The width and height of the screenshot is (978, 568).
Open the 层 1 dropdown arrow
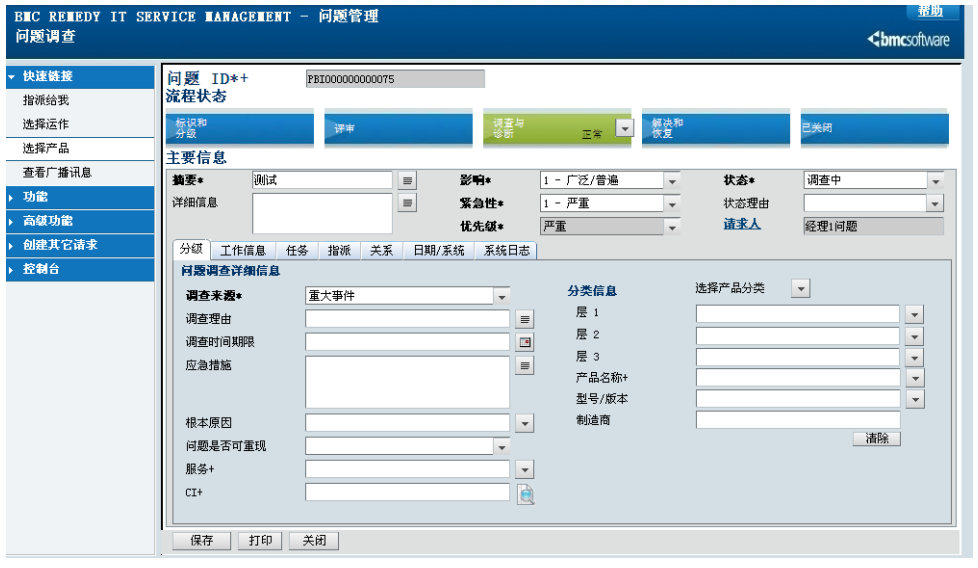914,314
